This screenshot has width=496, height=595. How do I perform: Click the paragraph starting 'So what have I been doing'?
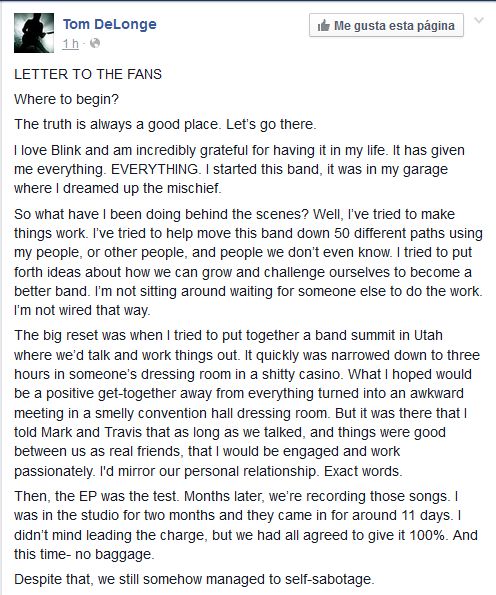[248, 262]
